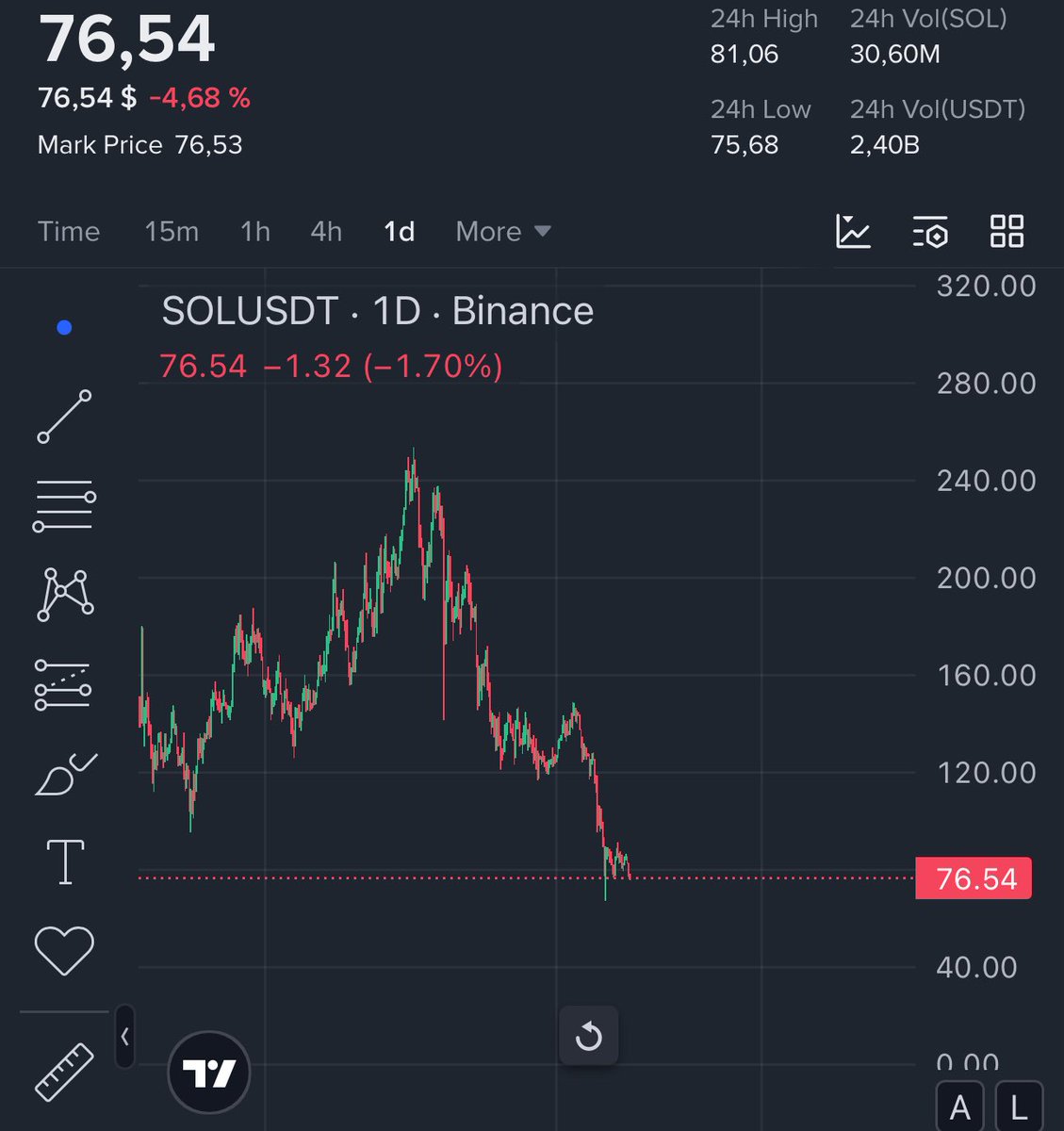Open the four-square layout grid icon

[x=1007, y=231]
